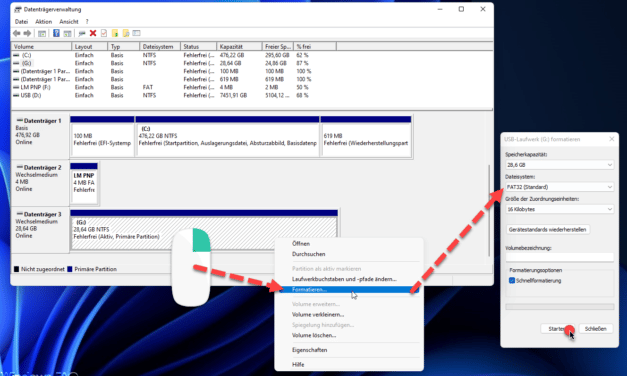Click the Volumebezeichnung text field
627x376 pixels.
coord(559,257)
